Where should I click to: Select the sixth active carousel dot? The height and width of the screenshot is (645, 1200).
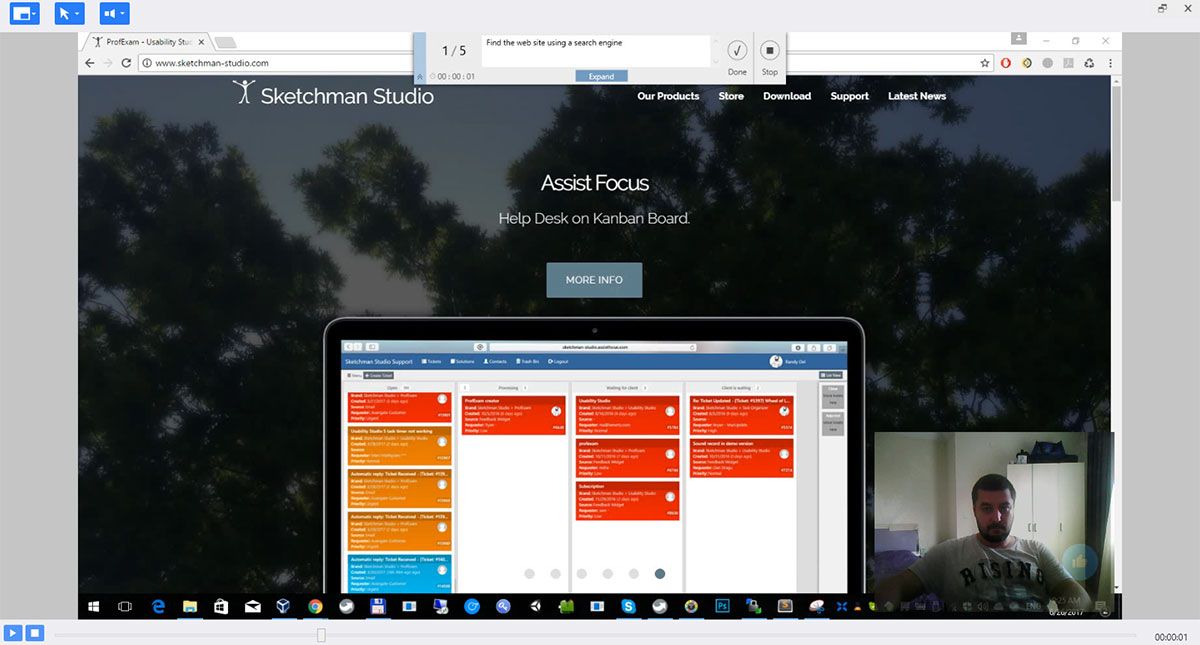coord(659,574)
